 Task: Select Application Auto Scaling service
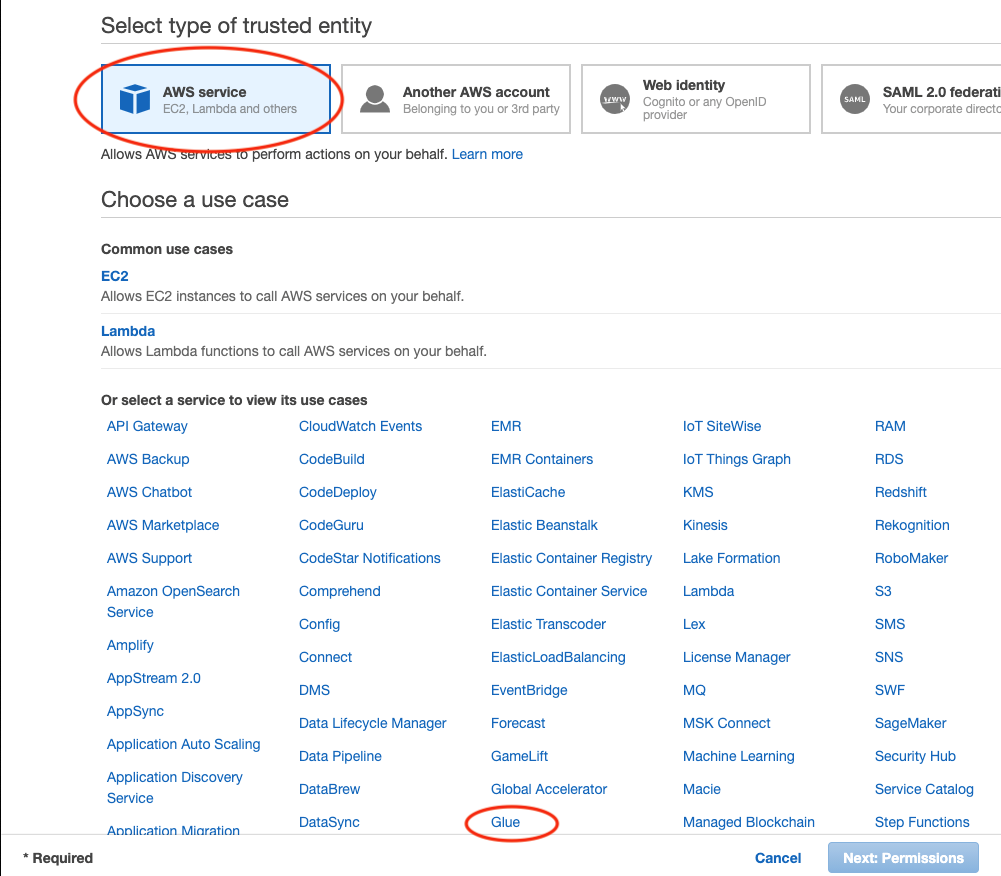point(184,744)
